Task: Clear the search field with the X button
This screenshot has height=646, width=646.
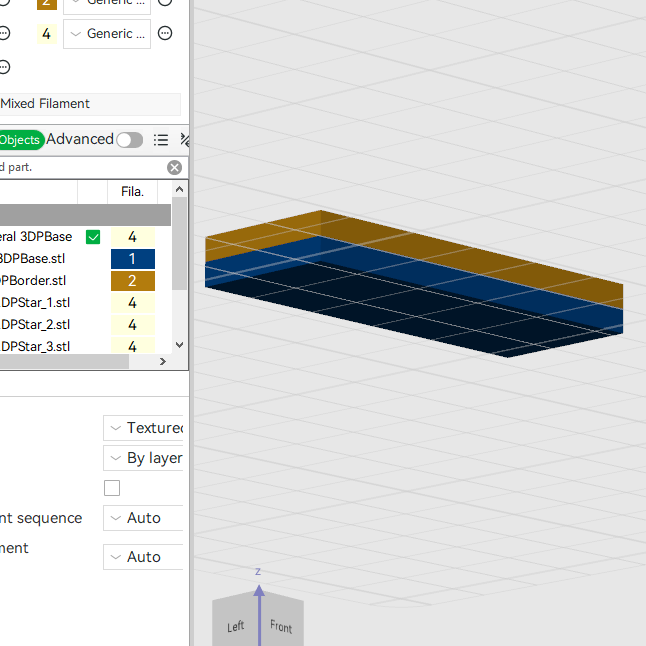Action: pyautogui.click(x=174, y=168)
